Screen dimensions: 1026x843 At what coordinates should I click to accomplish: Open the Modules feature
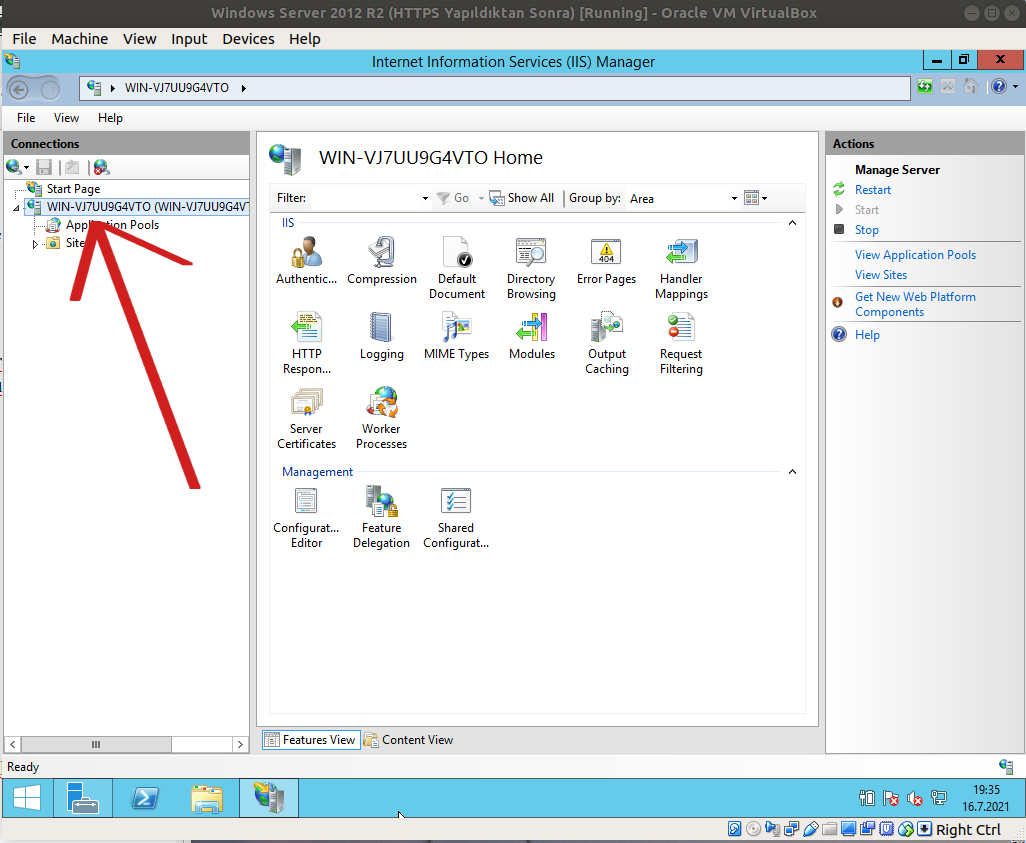click(532, 336)
